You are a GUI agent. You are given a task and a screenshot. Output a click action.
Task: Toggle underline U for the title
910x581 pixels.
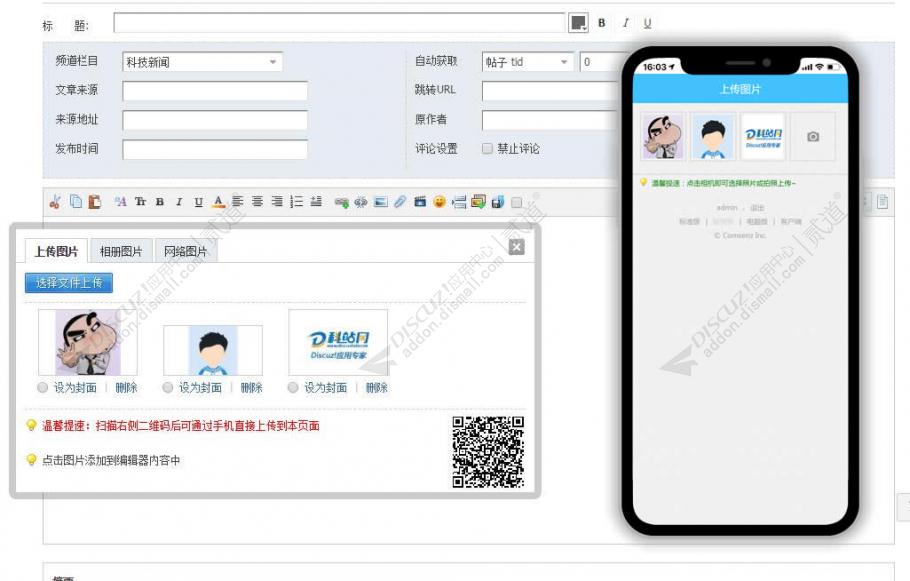coord(647,23)
